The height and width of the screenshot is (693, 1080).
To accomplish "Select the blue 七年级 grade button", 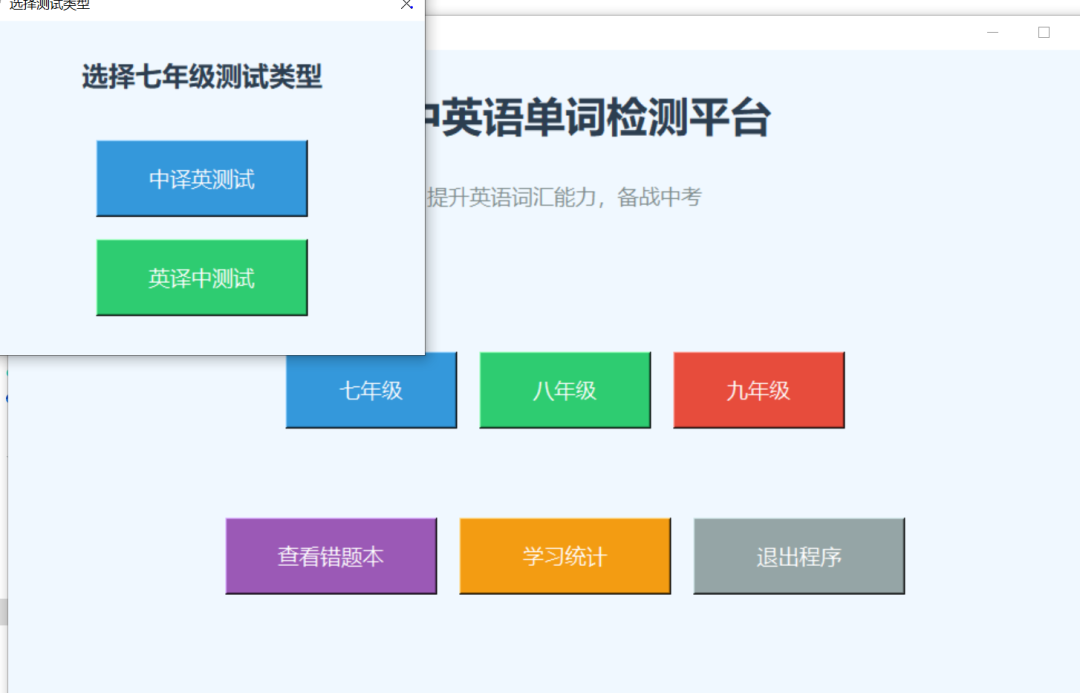I will click(x=370, y=390).
